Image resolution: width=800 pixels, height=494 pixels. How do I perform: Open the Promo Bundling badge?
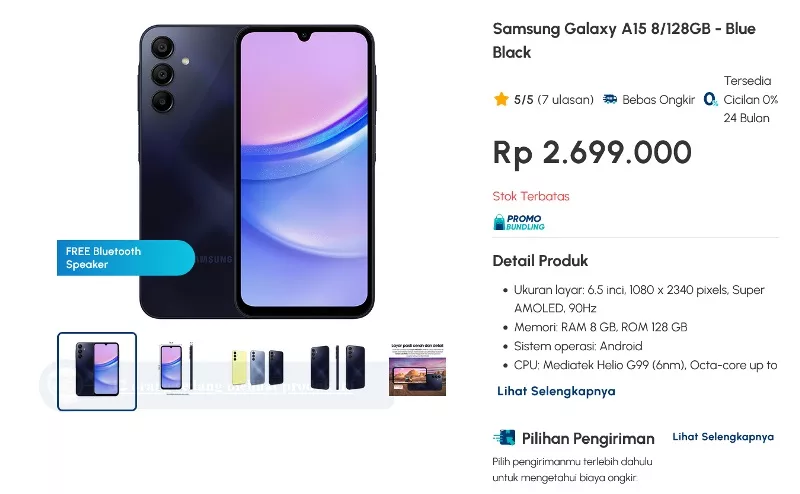pyautogui.click(x=519, y=222)
